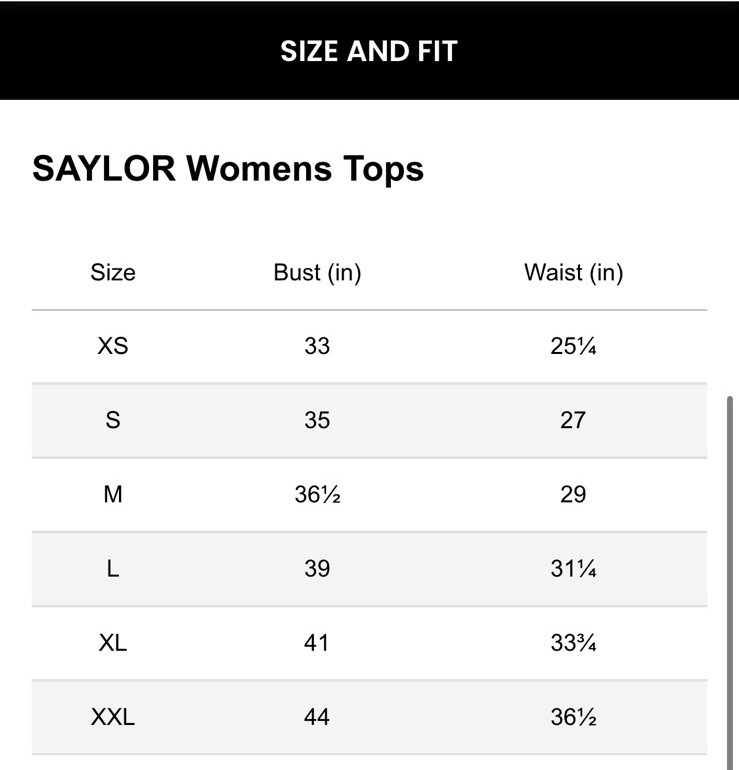The image size is (739, 770).
Task: Choose the M size row label
Action: click(x=113, y=494)
